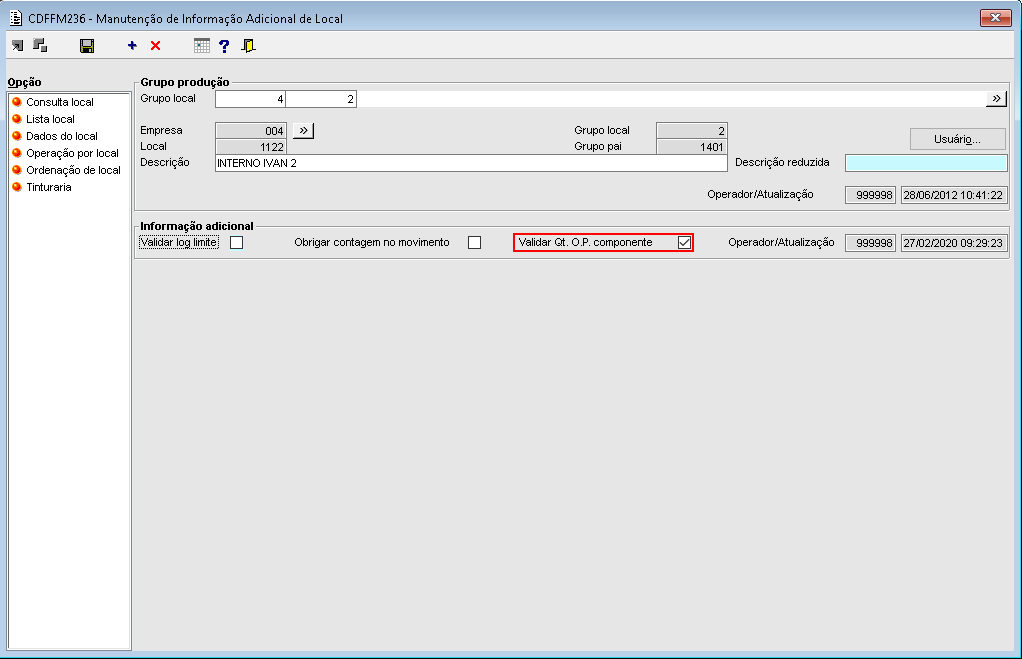Delete record with the red X icon
1022x659 pixels.
pyautogui.click(x=155, y=46)
